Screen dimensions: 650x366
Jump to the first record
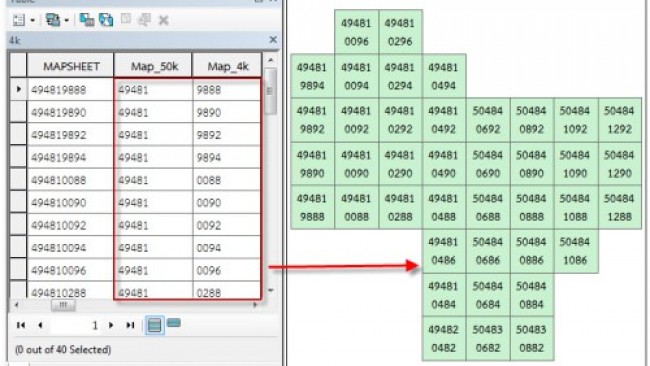click(x=21, y=325)
